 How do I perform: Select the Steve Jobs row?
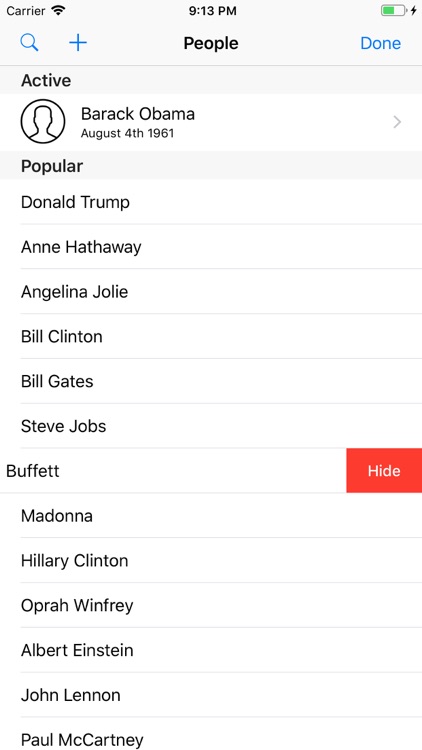211,426
